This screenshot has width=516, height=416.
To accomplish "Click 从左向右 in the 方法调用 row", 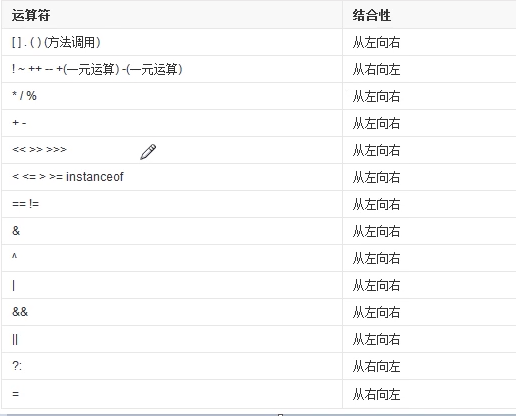I will point(376,43).
